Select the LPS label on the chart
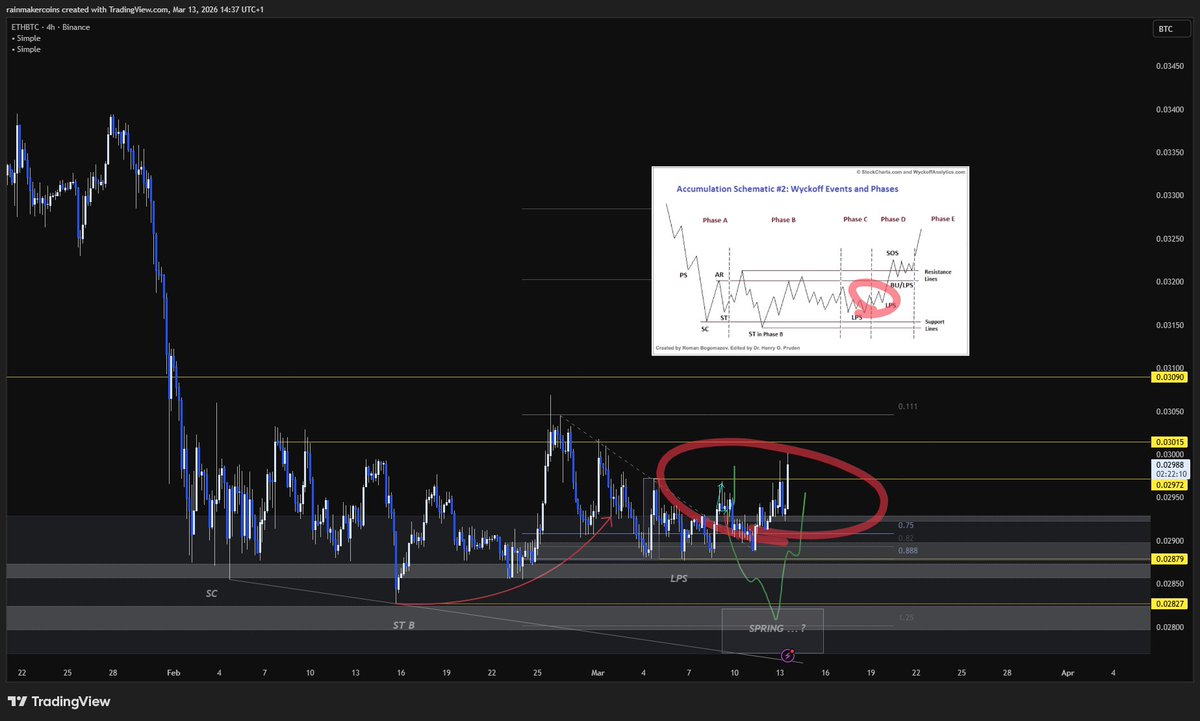 coord(678,577)
